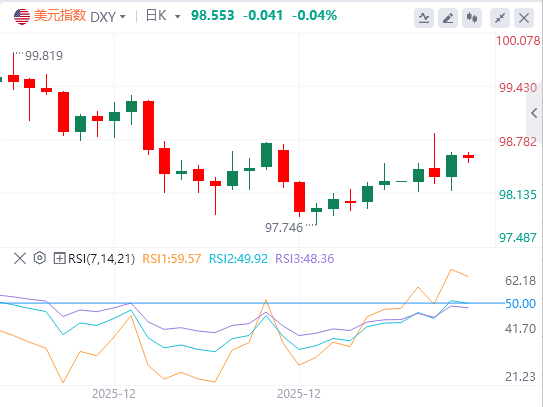Toggle RSI1 orange line value

pos(172,259)
